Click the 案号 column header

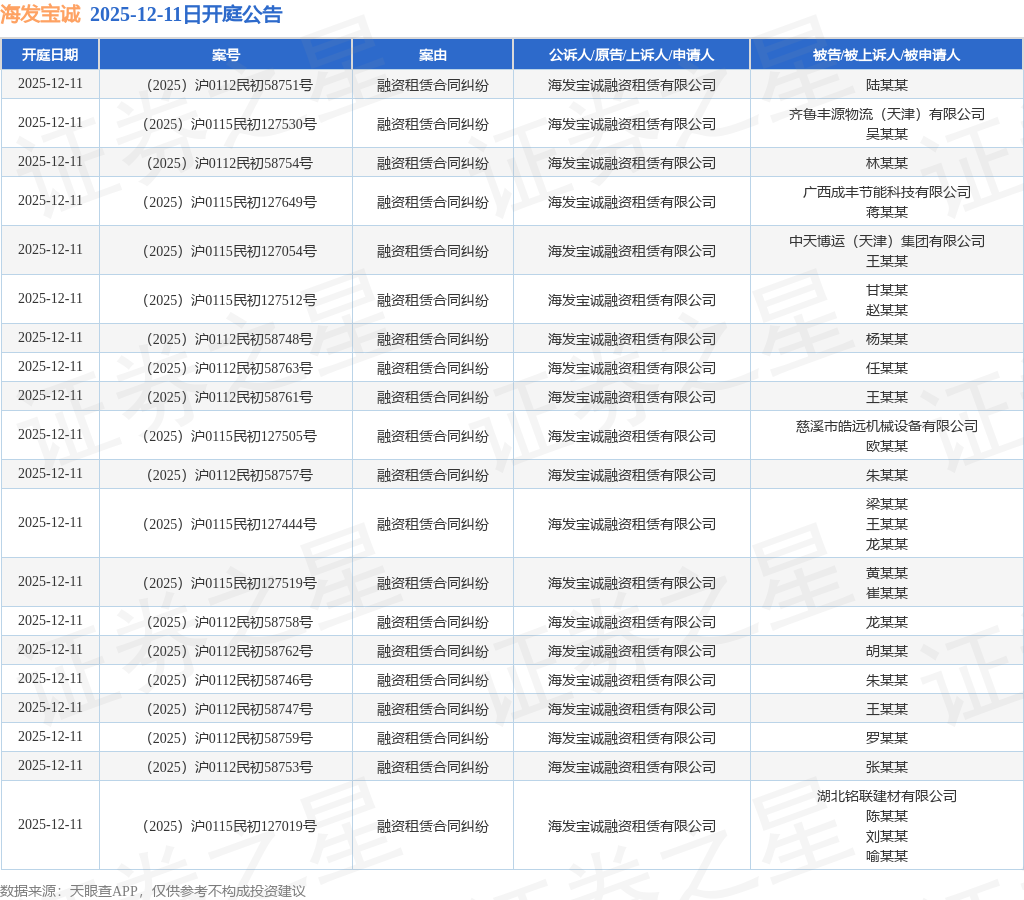coord(225,55)
